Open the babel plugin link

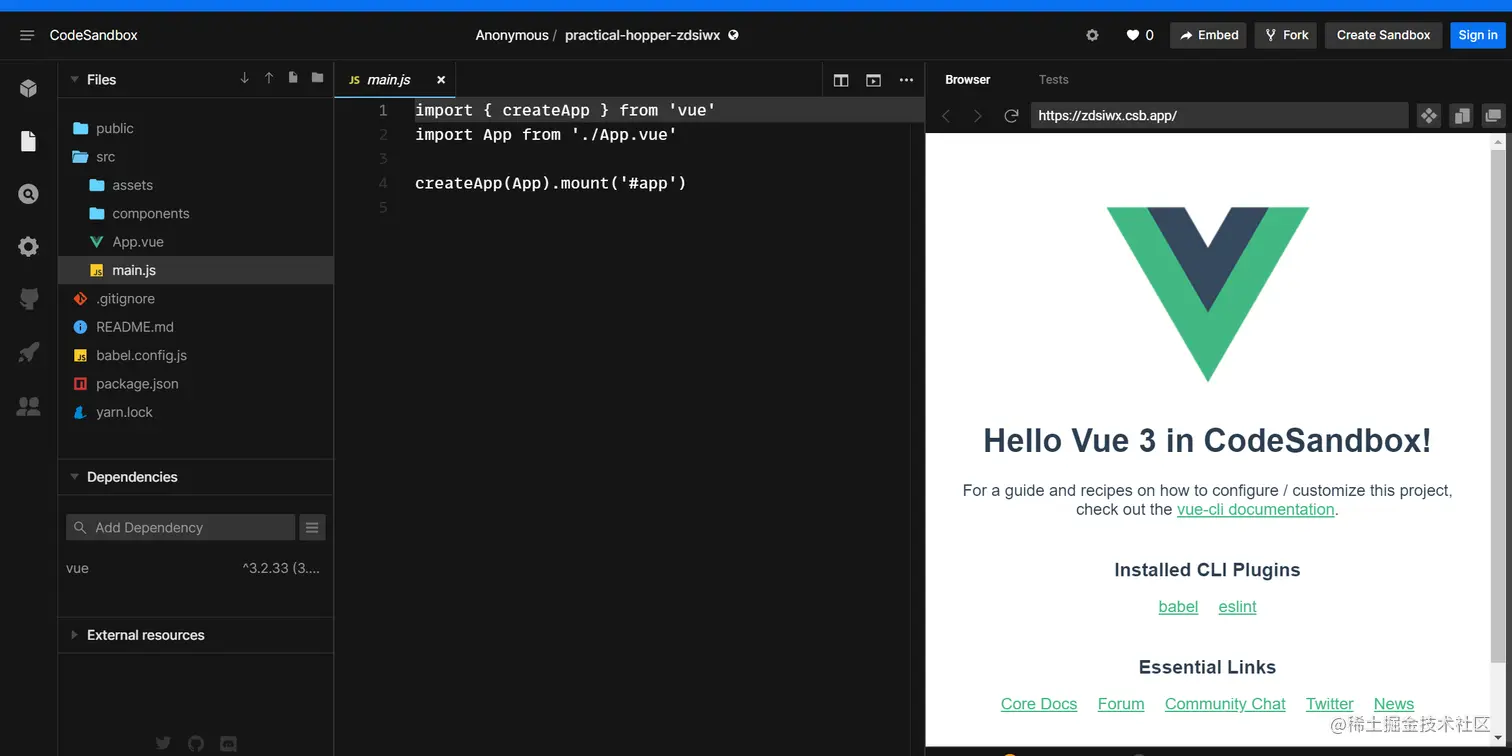pyautogui.click(x=1178, y=607)
